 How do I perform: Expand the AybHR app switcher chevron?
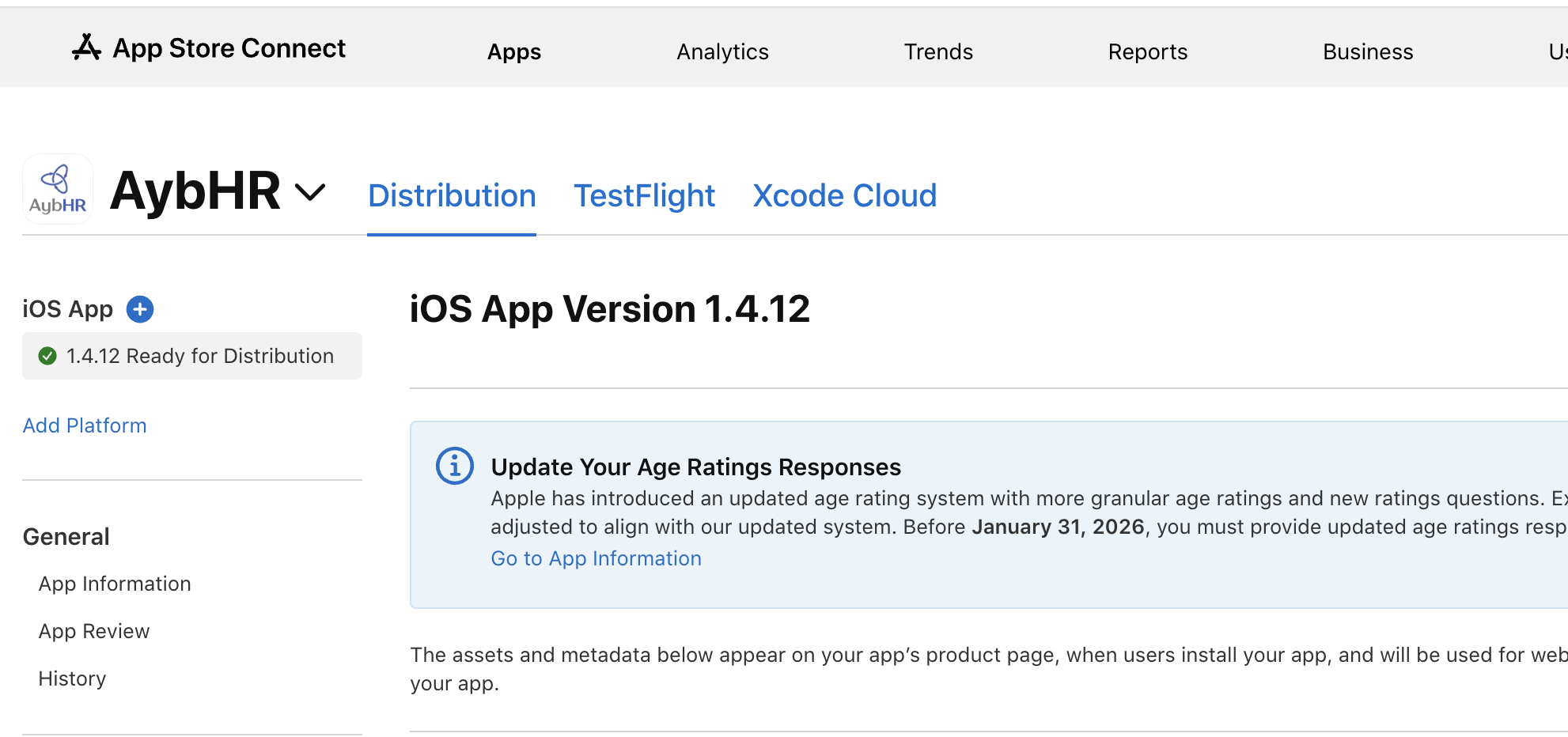[310, 192]
